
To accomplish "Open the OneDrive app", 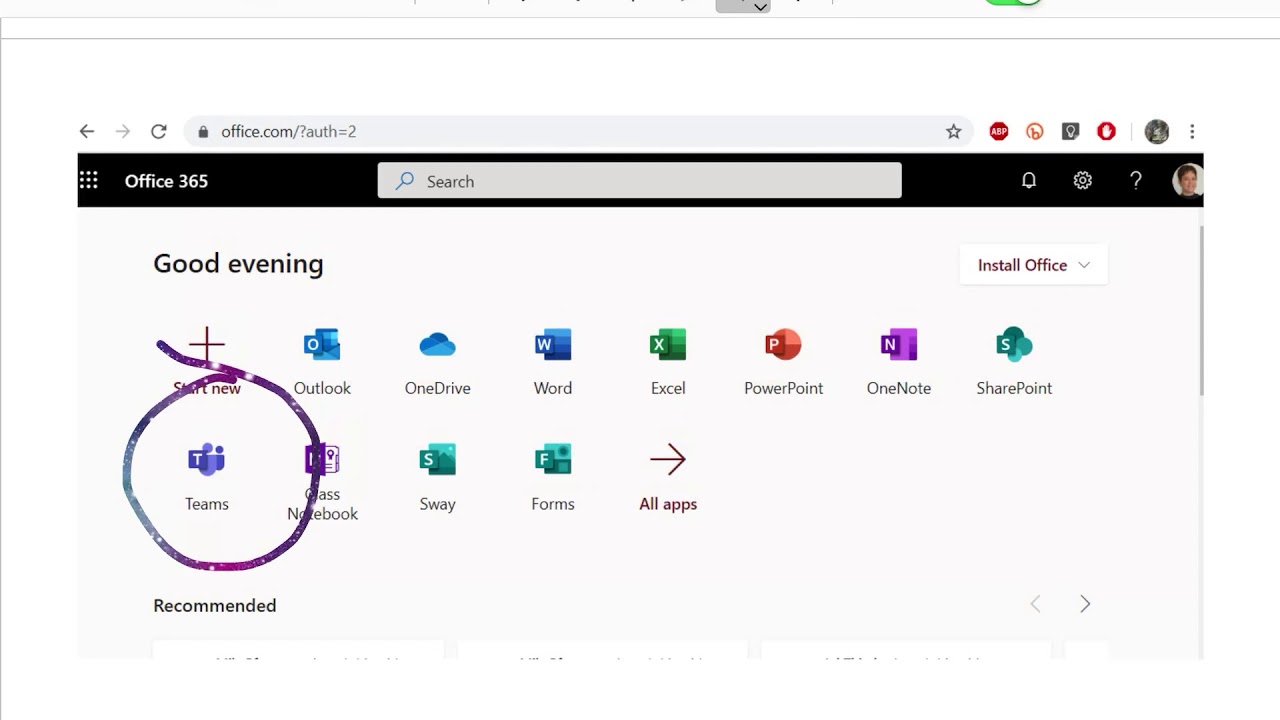I will (437, 362).
